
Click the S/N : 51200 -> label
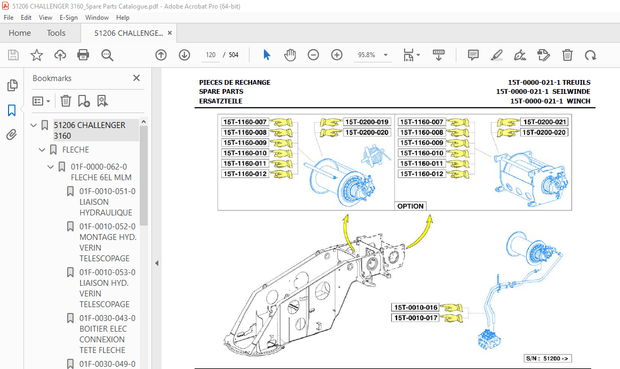[x=548, y=358]
